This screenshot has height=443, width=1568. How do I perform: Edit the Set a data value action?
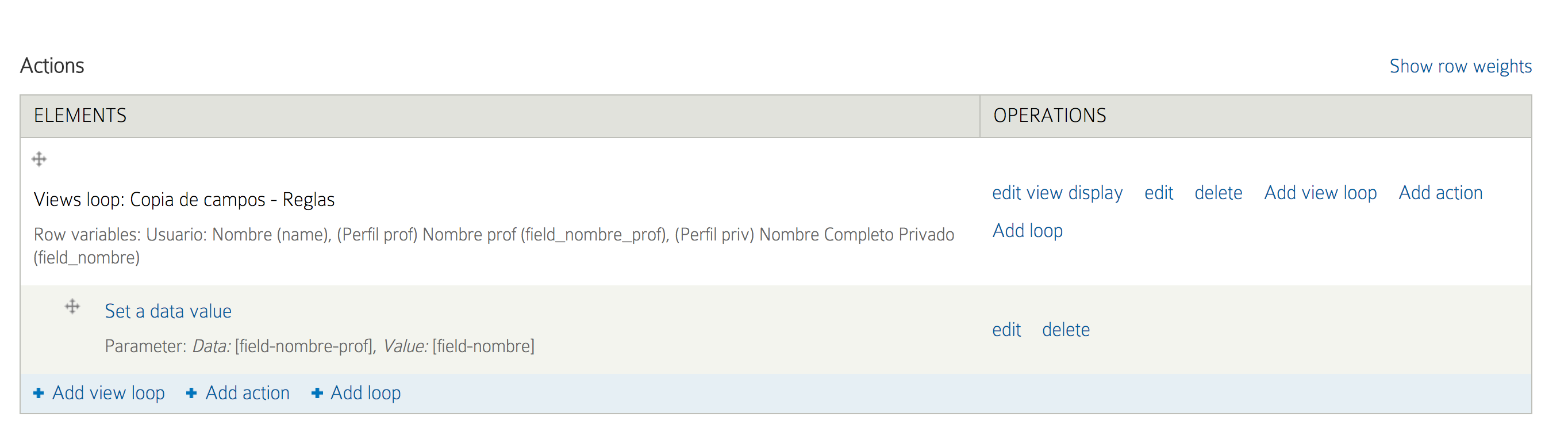[x=1006, y=330]
